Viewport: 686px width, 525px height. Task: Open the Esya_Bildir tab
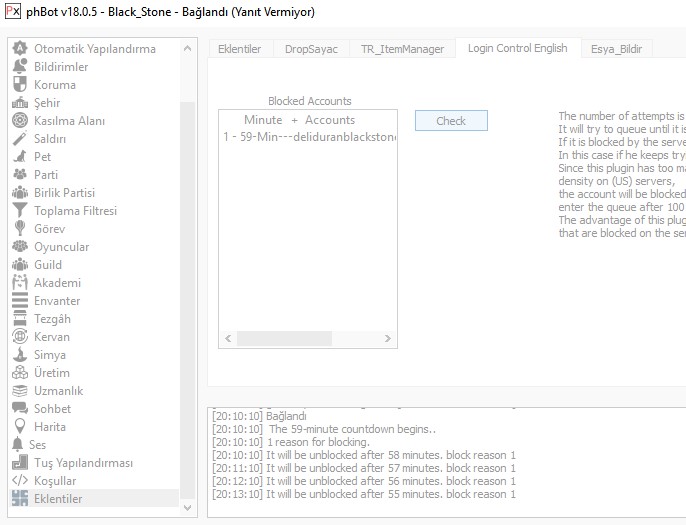[x=616, y=49]
